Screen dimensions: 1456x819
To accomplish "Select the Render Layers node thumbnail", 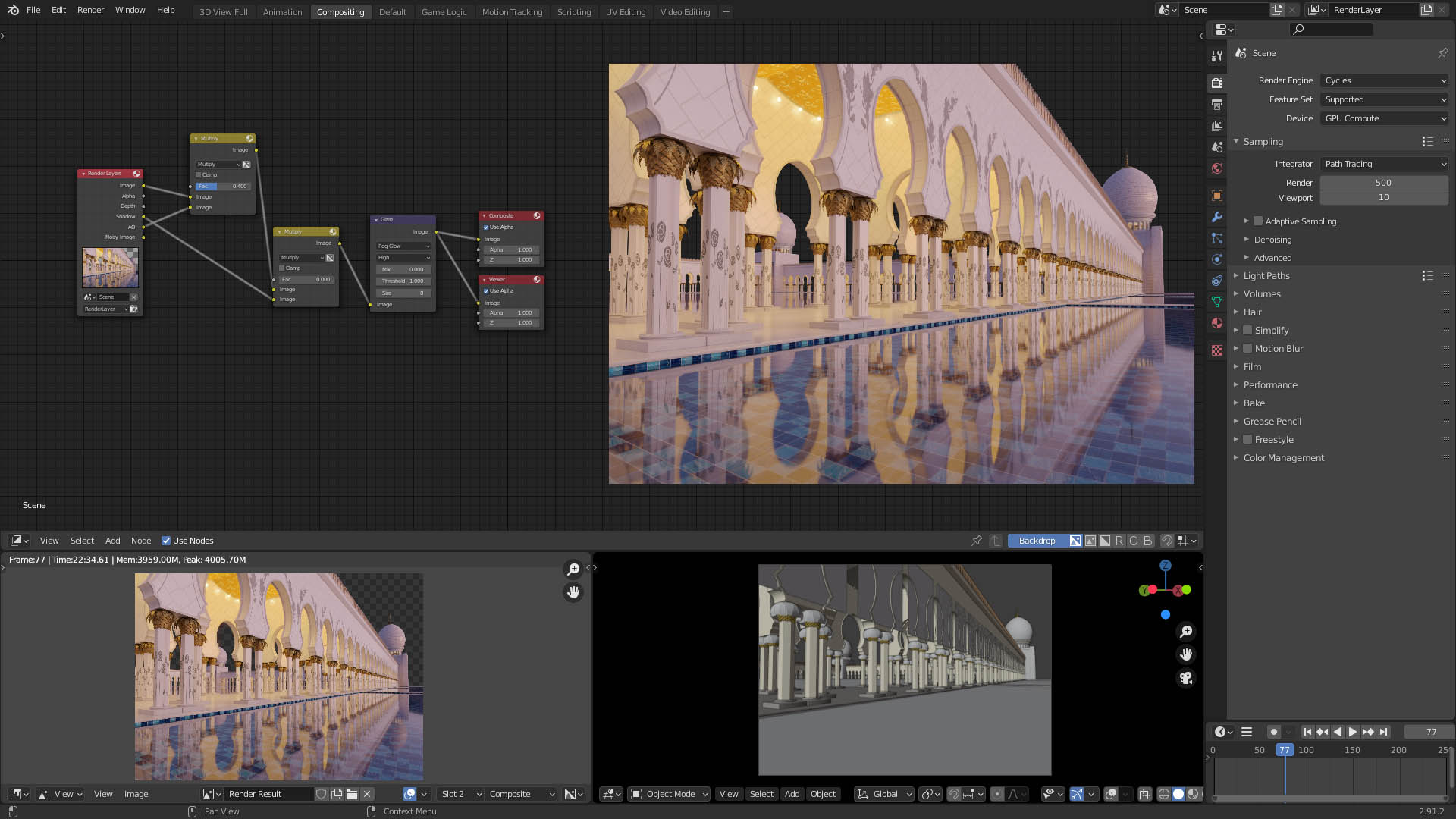I will 110,267.
